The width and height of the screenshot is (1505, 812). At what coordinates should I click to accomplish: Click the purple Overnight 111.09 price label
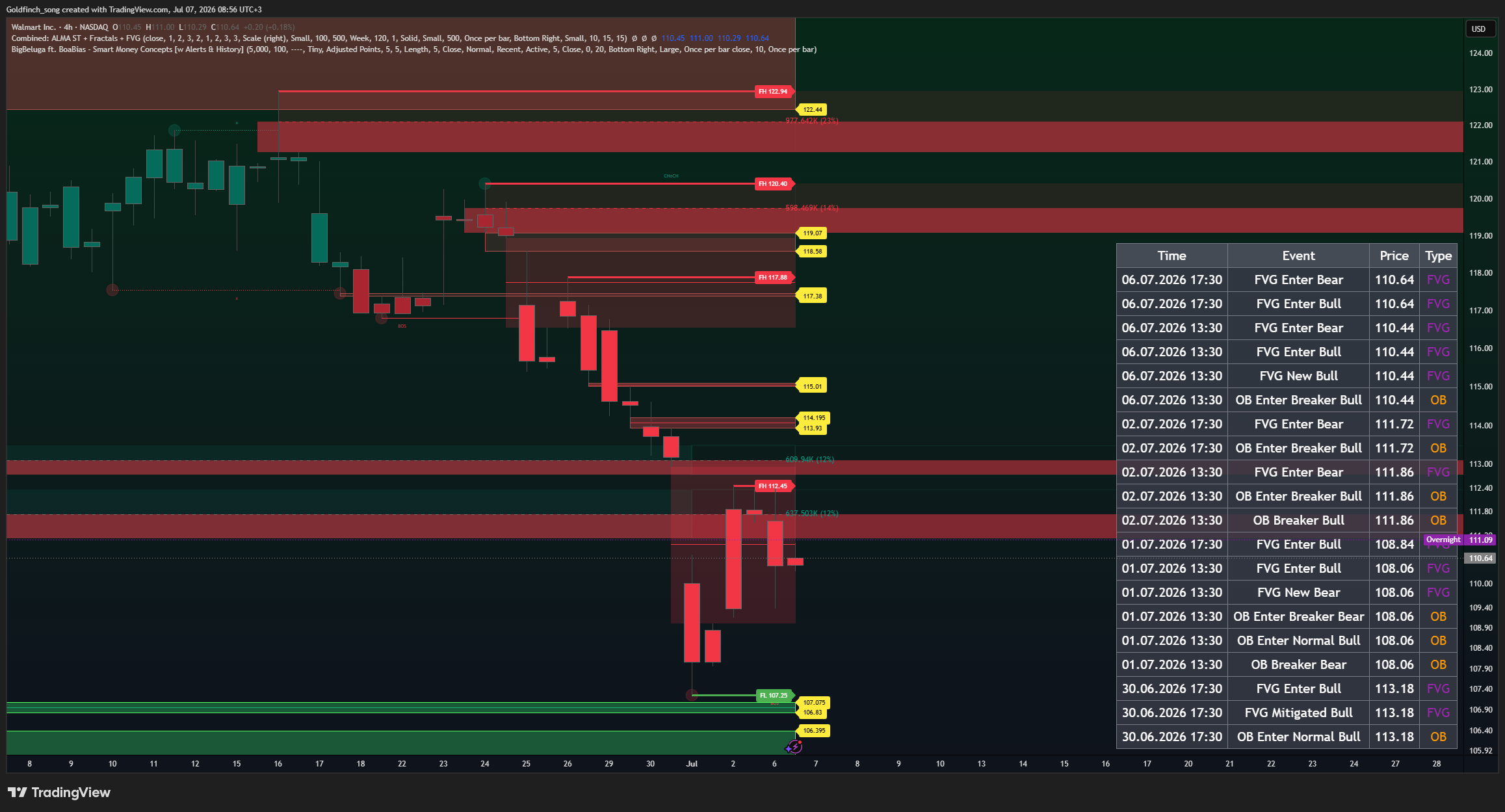pos(1459,540)
